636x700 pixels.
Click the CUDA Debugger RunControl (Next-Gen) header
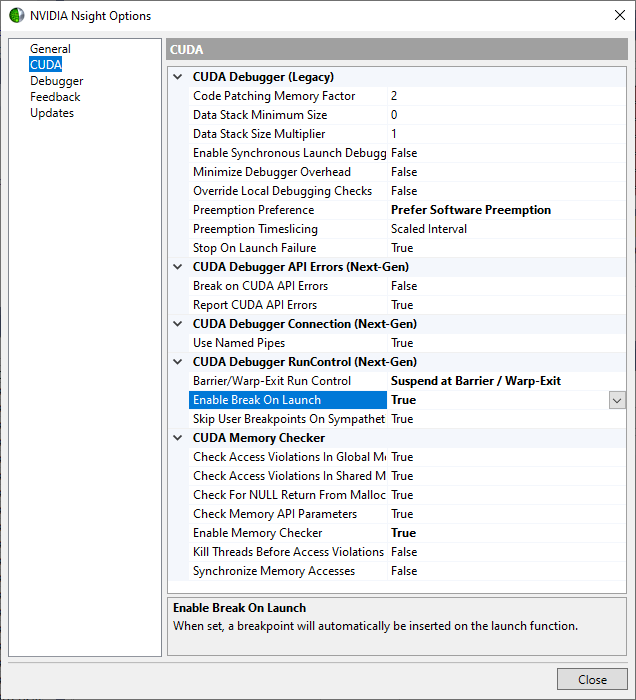pyautogui.click(x=305, y=362)
